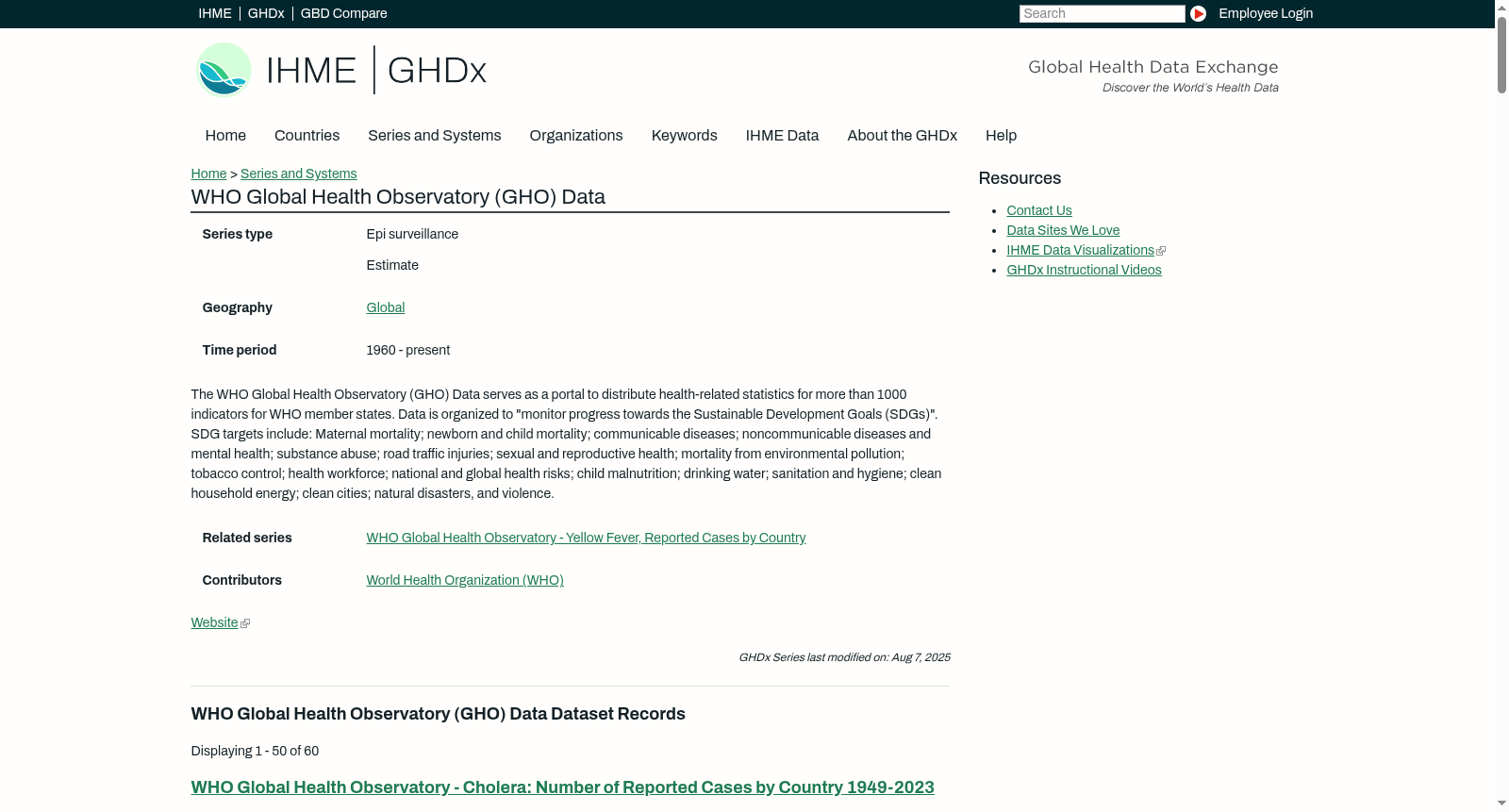
Task: Open the Countries menu
Action: (x=307, y=135)
